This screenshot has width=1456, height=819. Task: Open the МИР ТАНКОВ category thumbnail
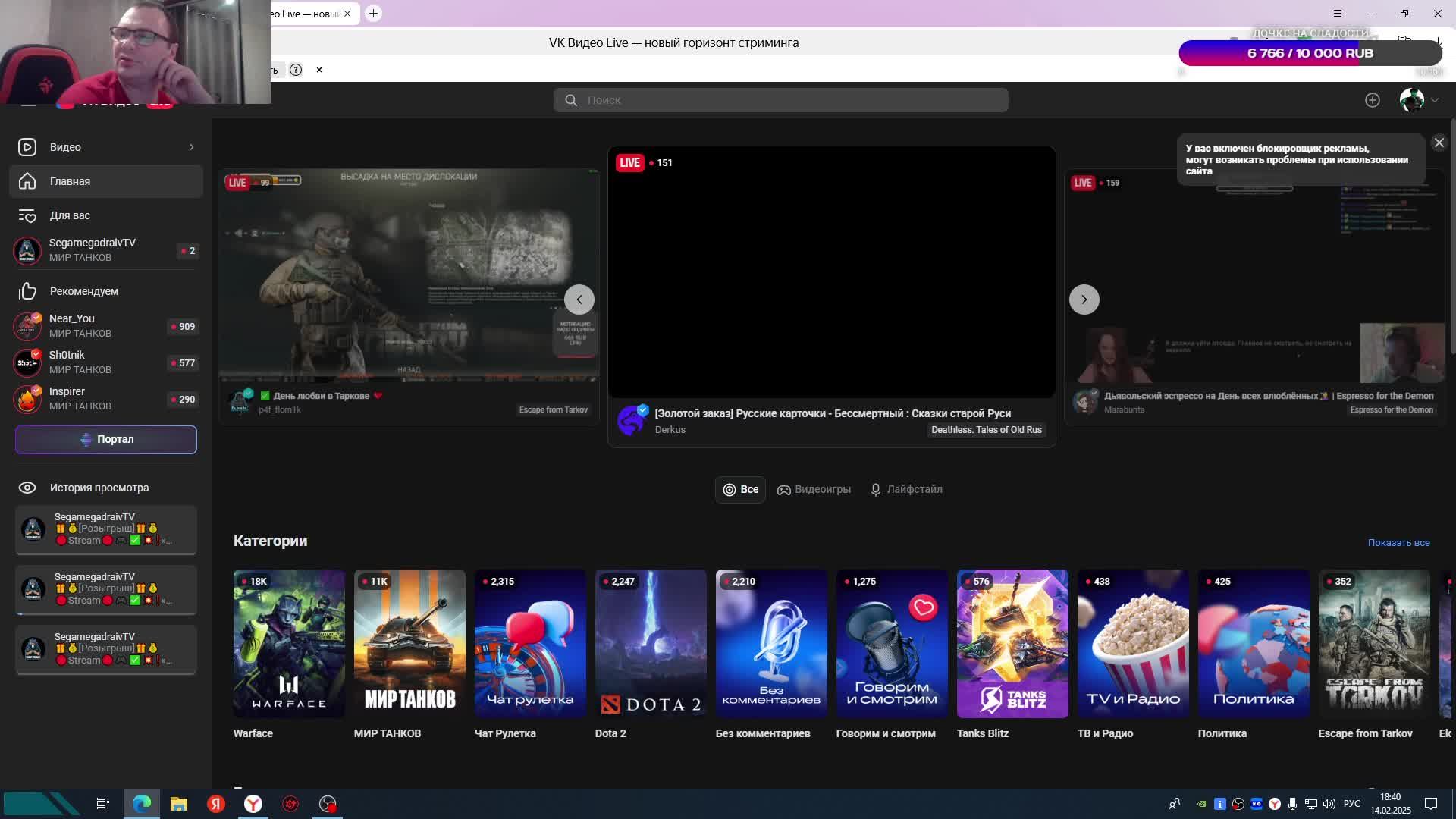409,643
